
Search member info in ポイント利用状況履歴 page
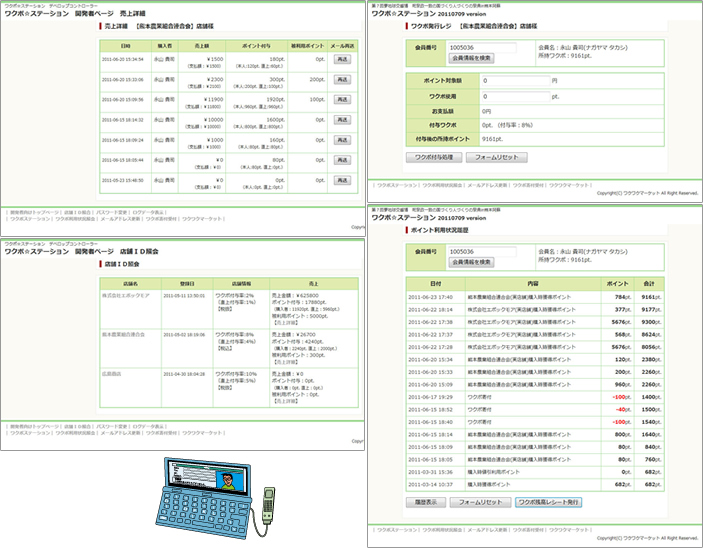471,262
